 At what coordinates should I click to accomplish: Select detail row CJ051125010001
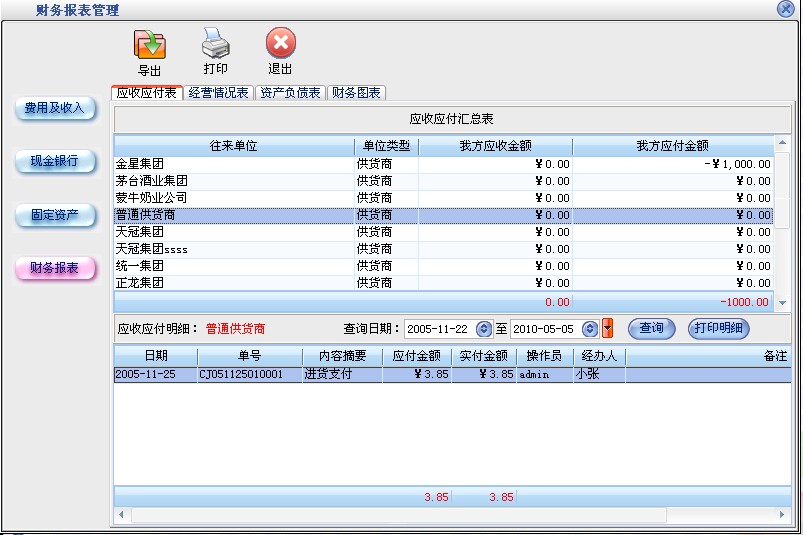(x=248, y=374)
